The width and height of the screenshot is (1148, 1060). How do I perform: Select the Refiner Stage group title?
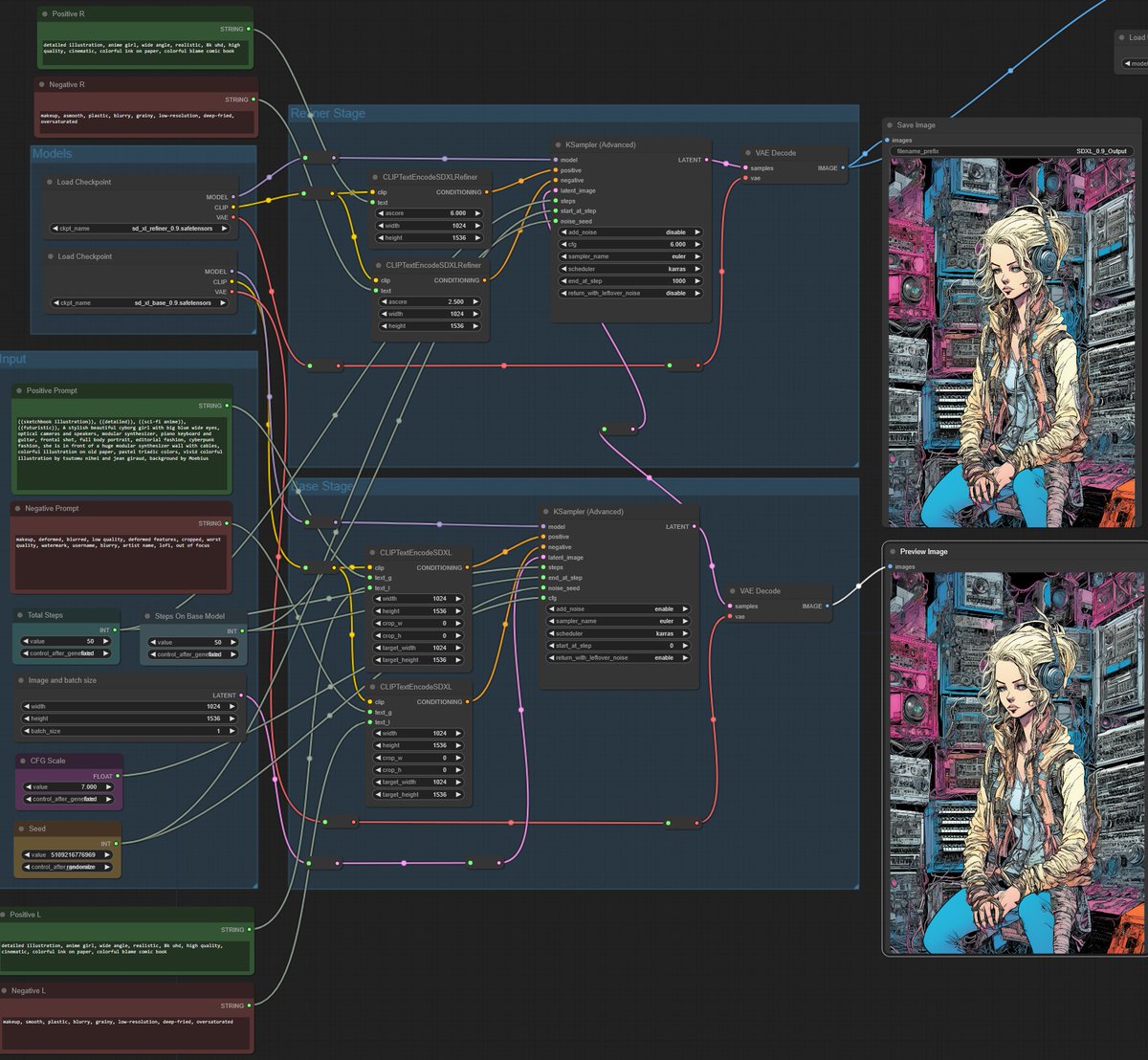pos(328,113)
